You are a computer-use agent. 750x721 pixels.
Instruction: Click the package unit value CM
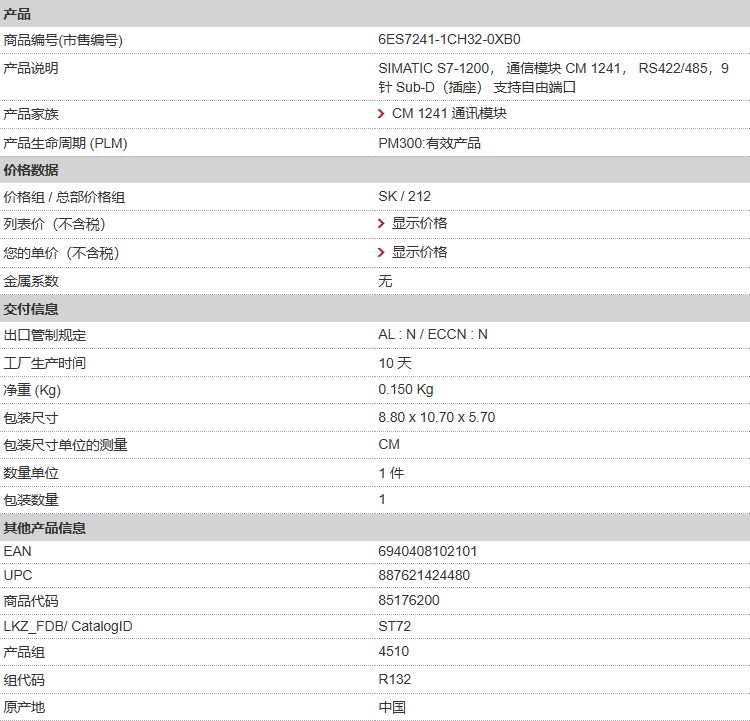(389, 444)
